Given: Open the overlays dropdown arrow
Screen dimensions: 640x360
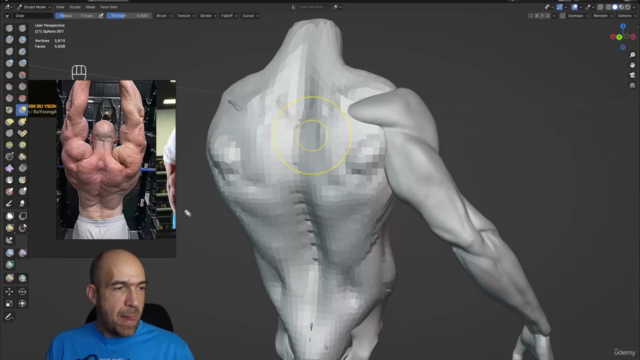Looking at the screenshot, I should pyautogui.click(x=580, y=7).
